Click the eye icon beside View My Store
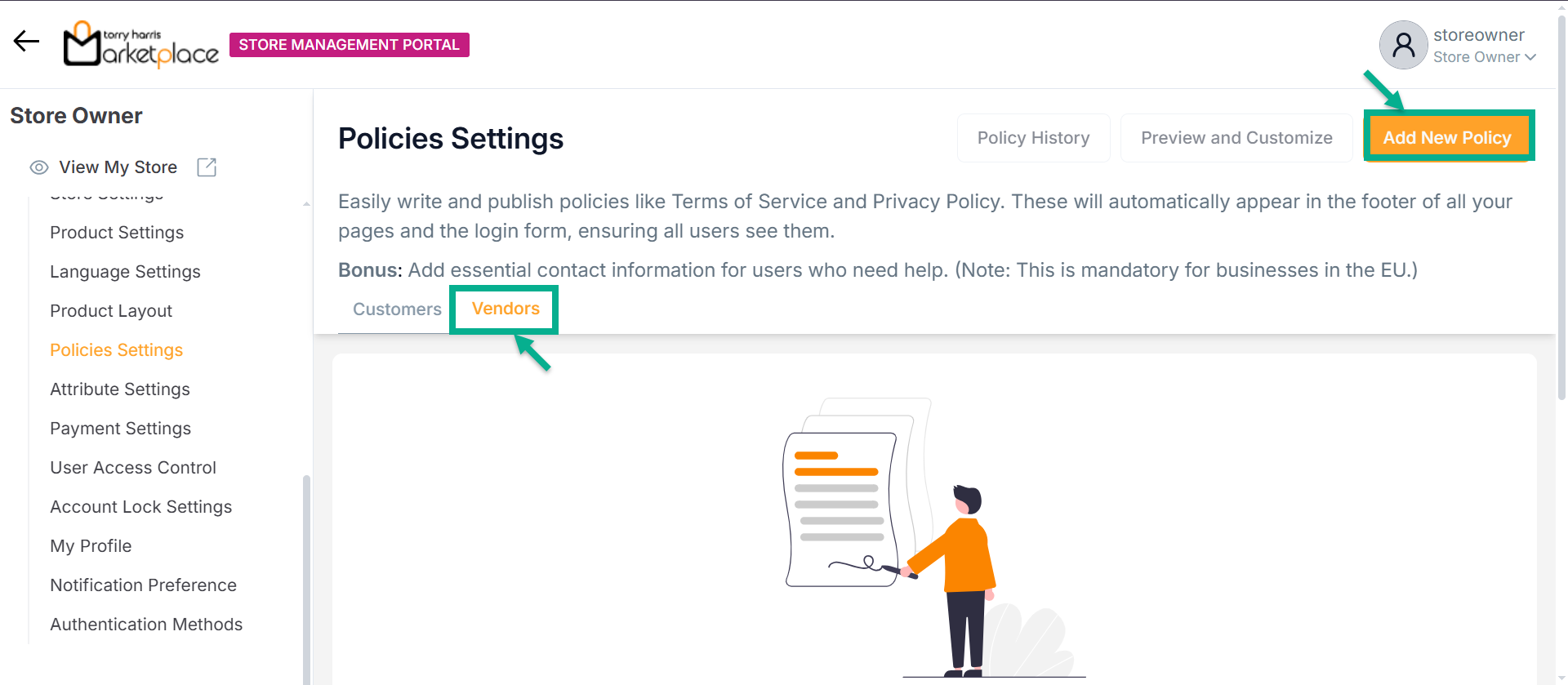The width and height of the screenshot is (1568, 685). pyautogui.click(x=39, y=167)
